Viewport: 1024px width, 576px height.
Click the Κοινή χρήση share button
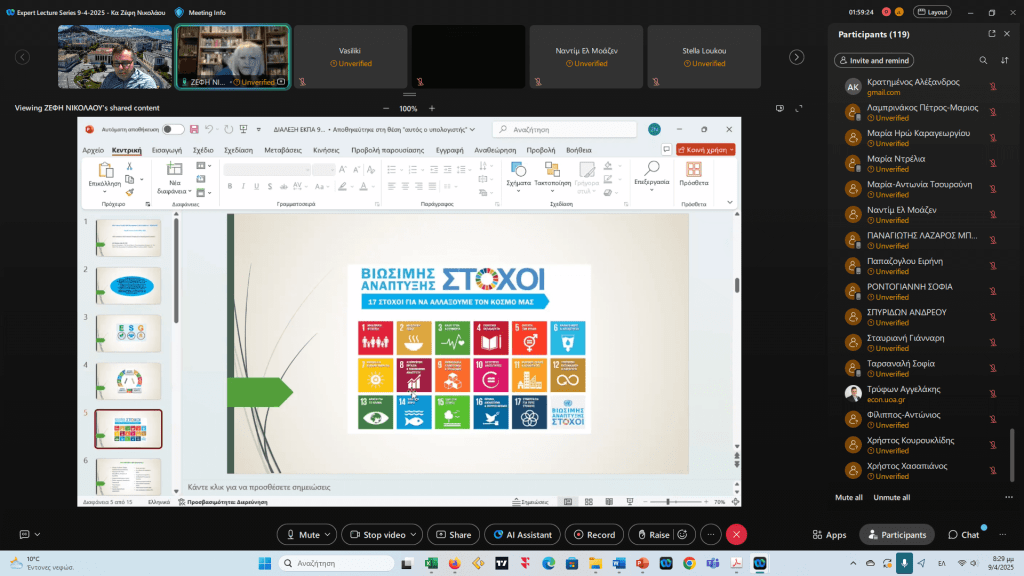(705, 150)
